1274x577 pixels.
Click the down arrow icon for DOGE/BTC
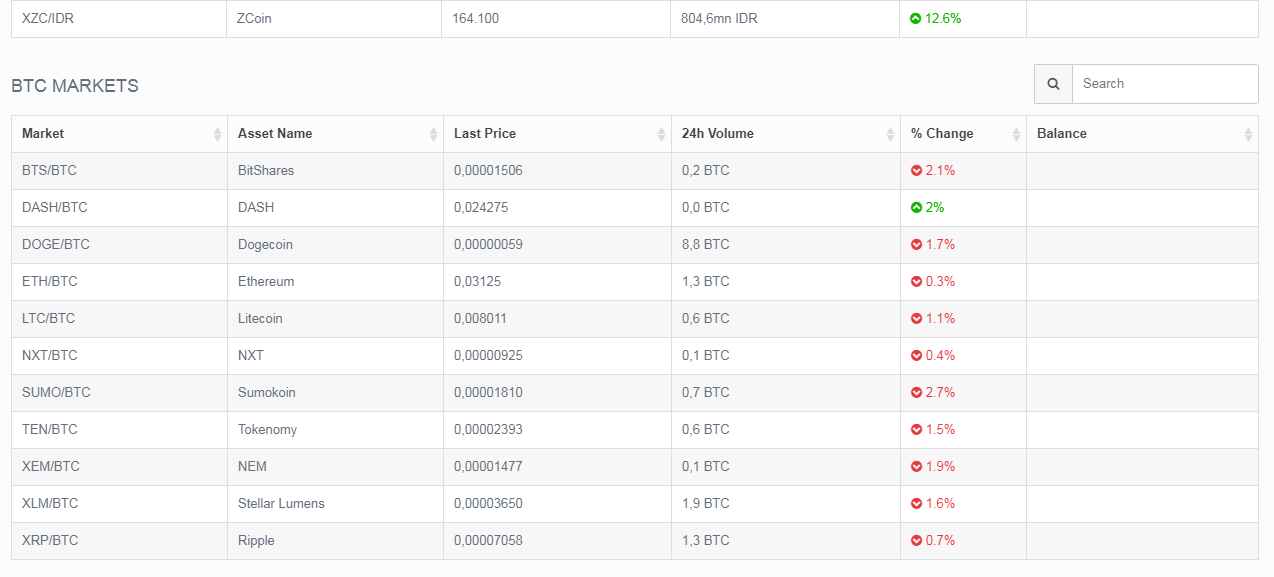[x=916, y=245]
